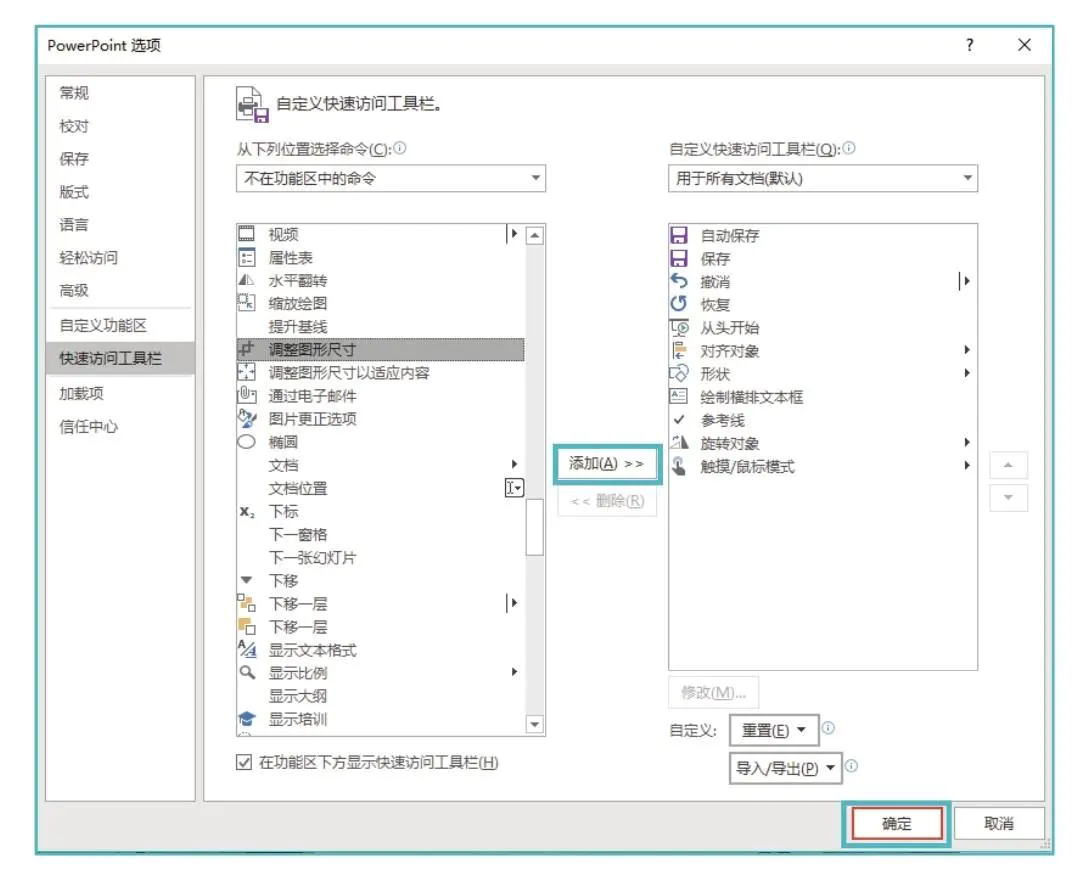The width and height of the screenshot is (1092, 889).
Task: Click the 调整图形尺寸以适应内容 icon
Action: pos(247,372)
